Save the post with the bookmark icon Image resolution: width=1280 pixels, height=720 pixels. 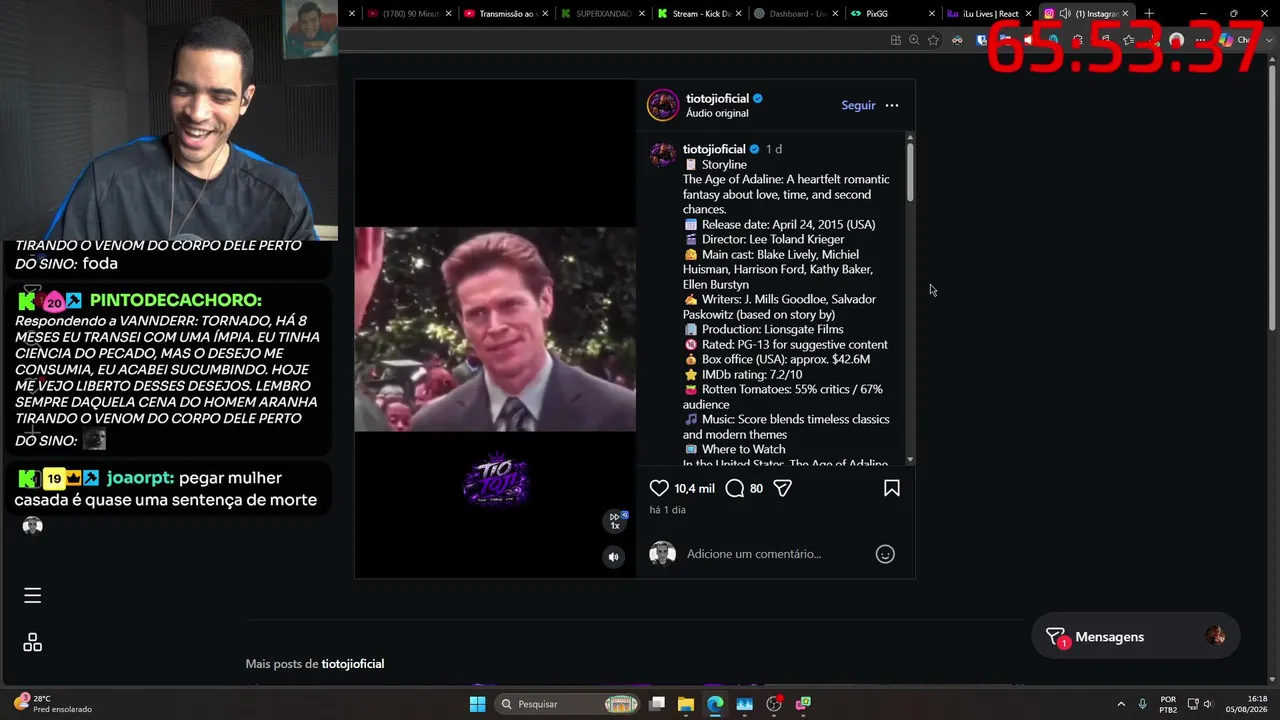[892, 488]
